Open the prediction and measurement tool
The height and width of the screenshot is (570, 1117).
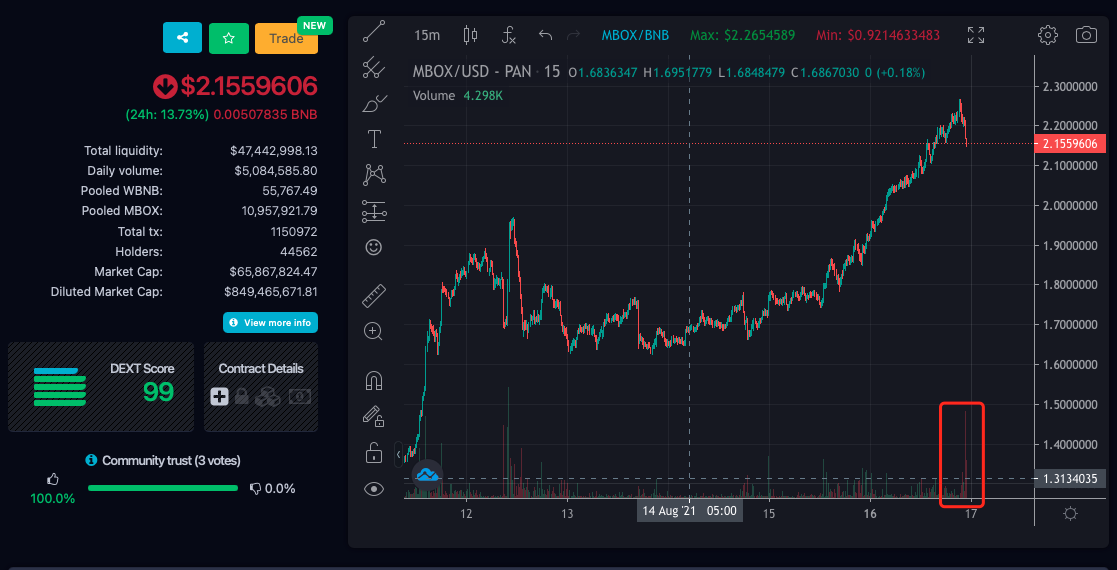pos(373,211)
